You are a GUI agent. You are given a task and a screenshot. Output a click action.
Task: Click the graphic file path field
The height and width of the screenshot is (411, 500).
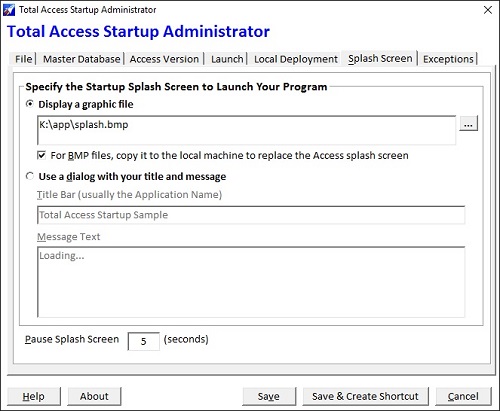click(x=246, y=130)
